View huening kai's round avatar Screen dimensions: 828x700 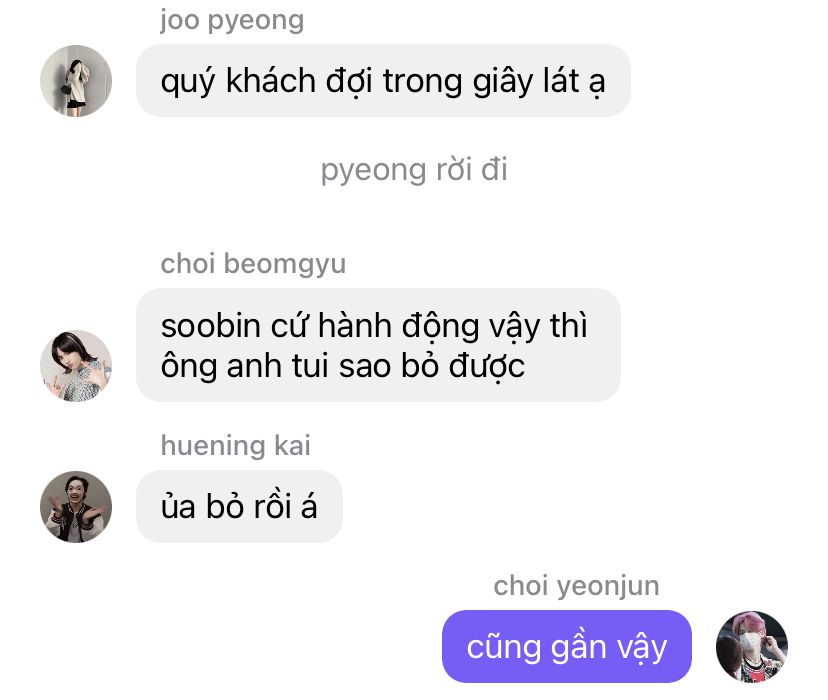point(76,507)
